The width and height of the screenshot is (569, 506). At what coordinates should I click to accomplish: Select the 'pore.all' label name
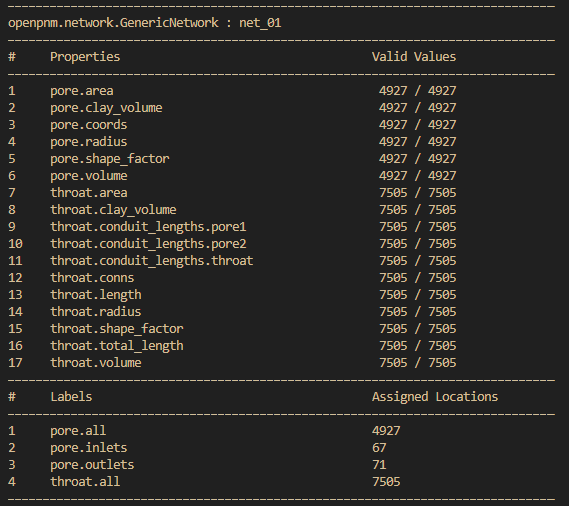pos(78,431)
